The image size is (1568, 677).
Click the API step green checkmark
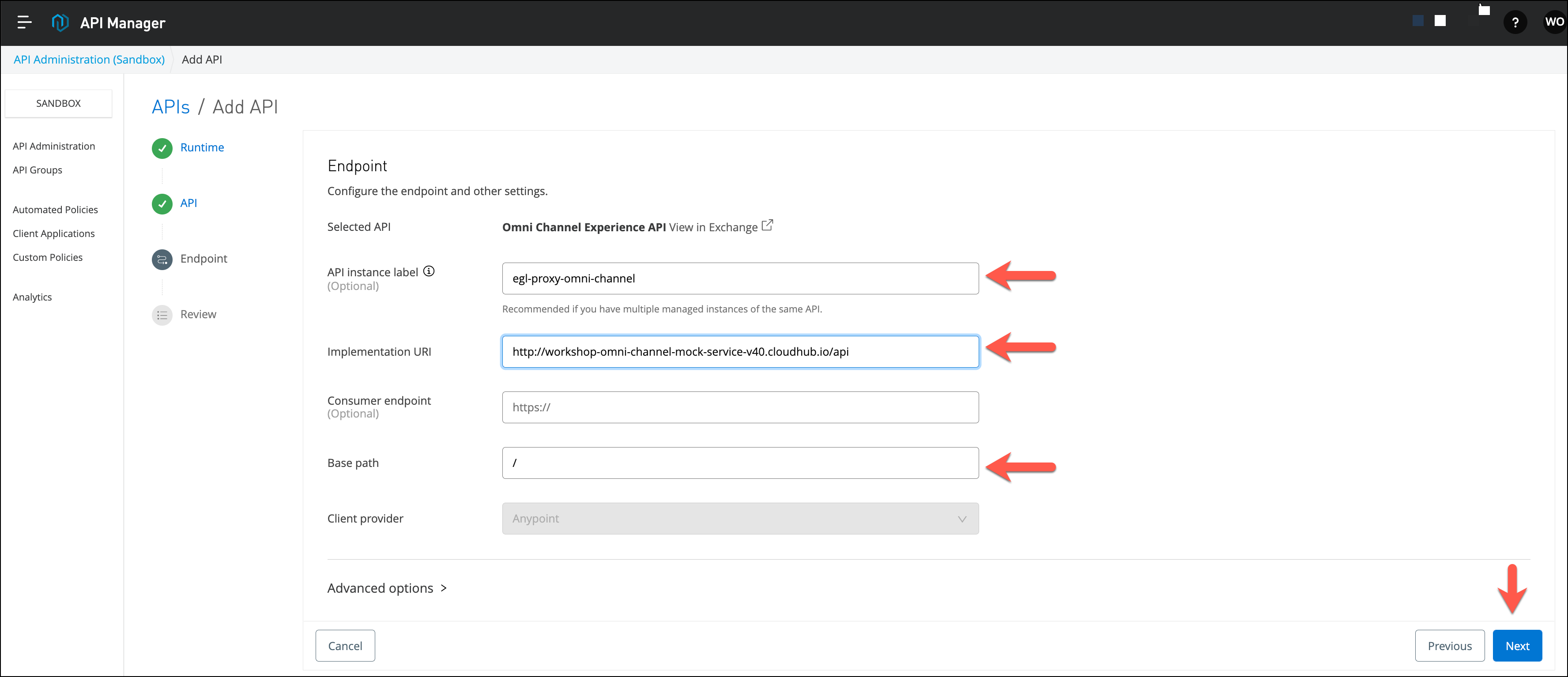tap(162, 204)
